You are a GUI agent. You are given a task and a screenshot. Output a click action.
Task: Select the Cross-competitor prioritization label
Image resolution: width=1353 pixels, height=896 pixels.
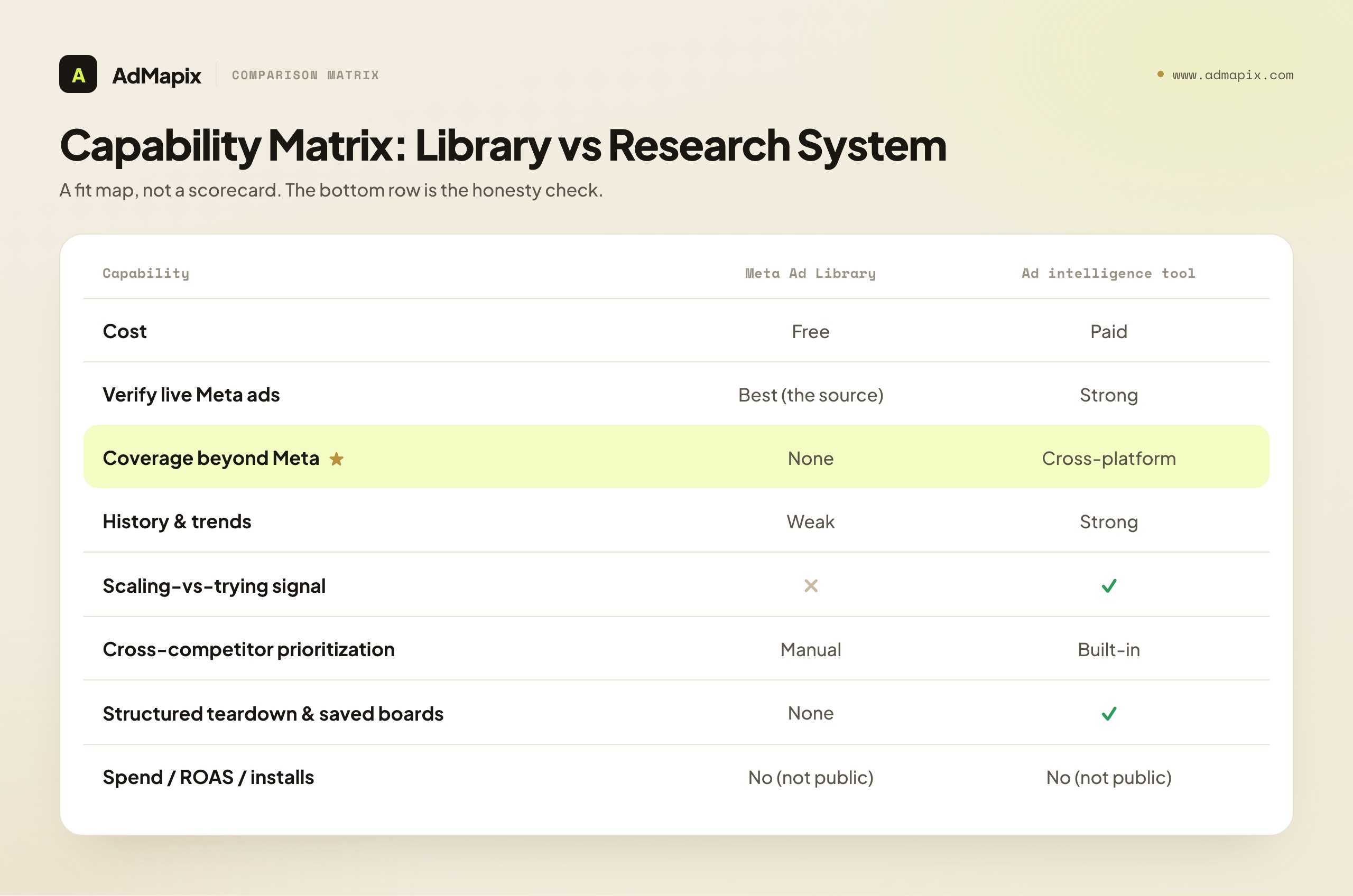tap(248, 650)
